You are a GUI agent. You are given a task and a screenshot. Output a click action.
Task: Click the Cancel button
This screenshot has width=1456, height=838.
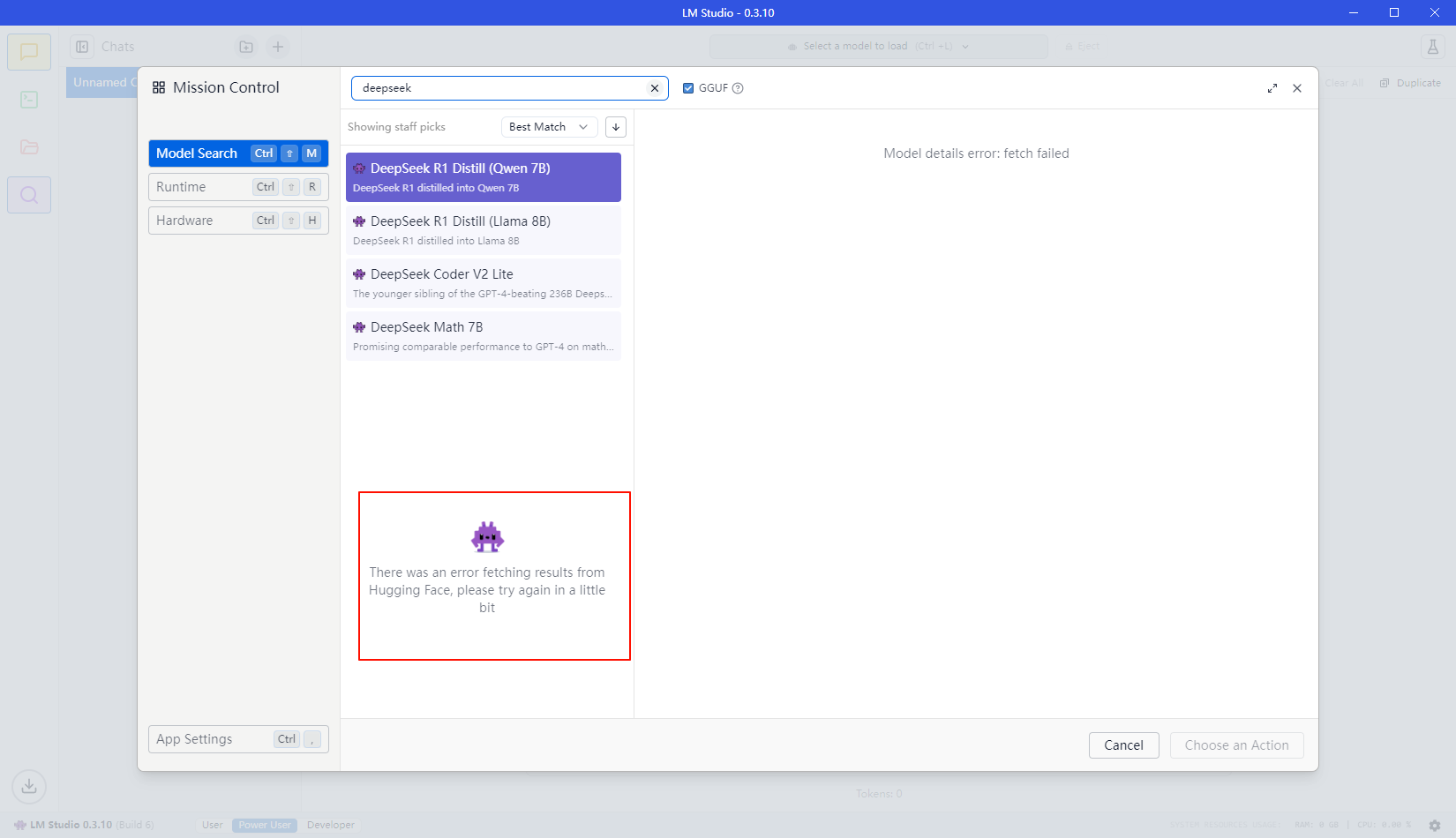tap(1123, 745)
